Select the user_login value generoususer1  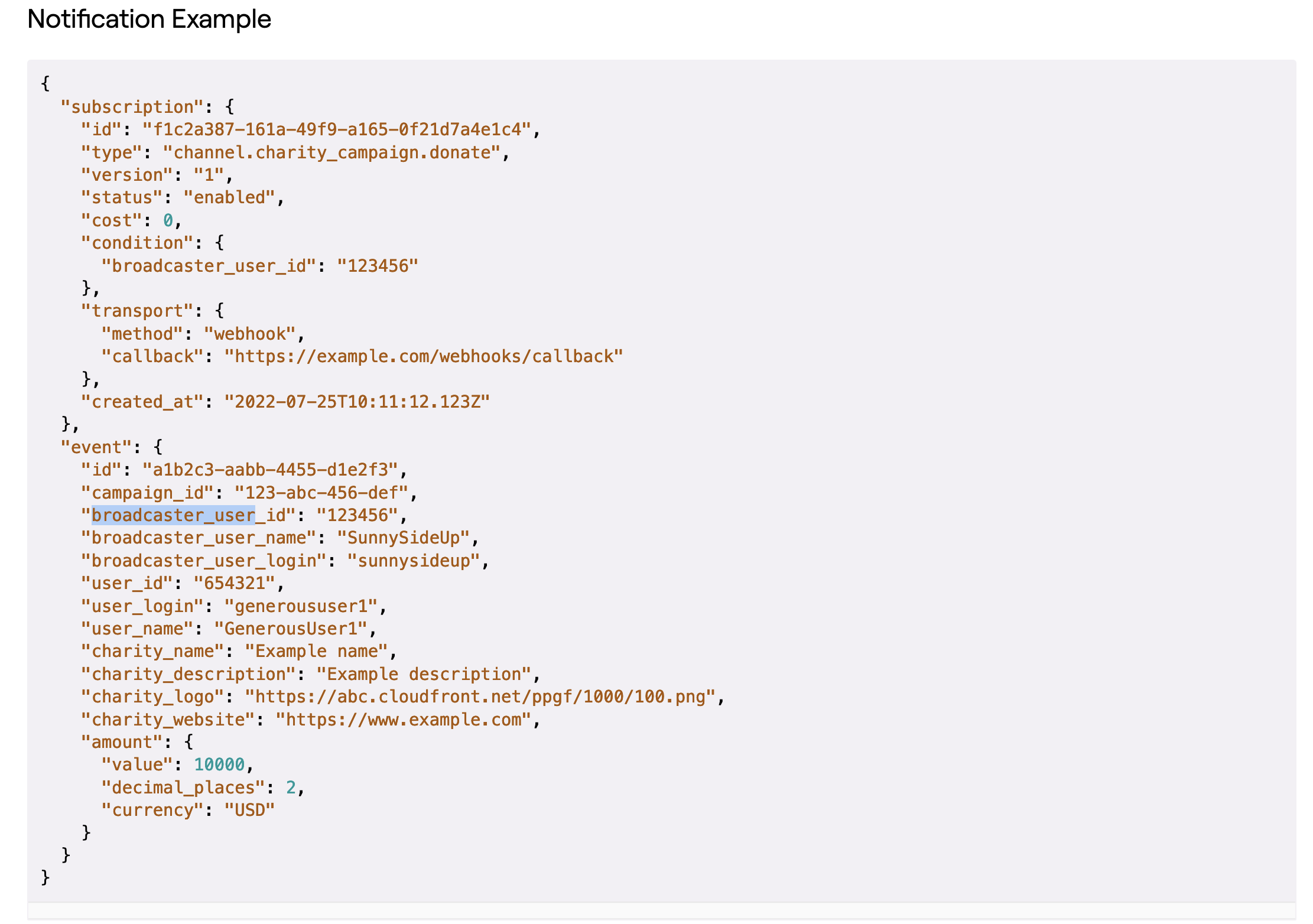tap(304, 605)
